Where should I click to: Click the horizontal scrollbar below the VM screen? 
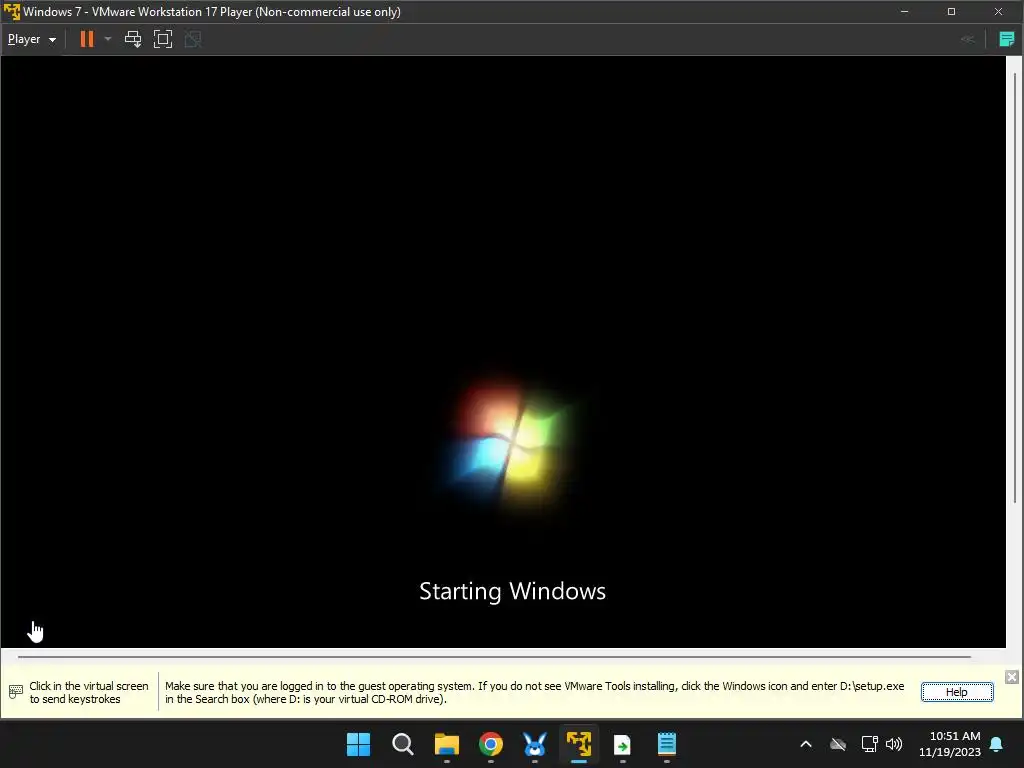pos(494,656)
